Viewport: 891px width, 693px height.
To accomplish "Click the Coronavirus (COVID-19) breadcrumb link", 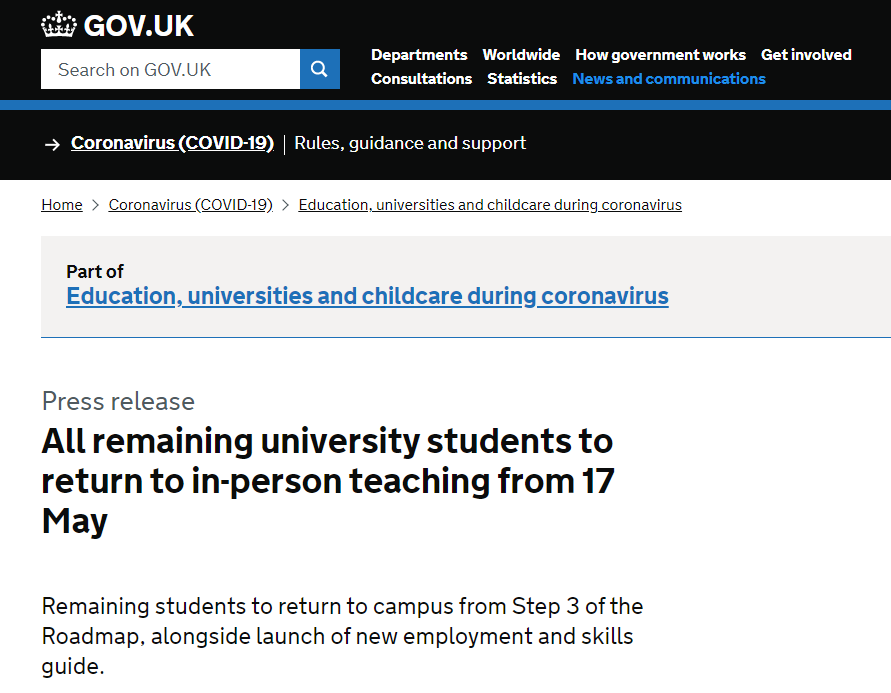I will coord(190,205).
